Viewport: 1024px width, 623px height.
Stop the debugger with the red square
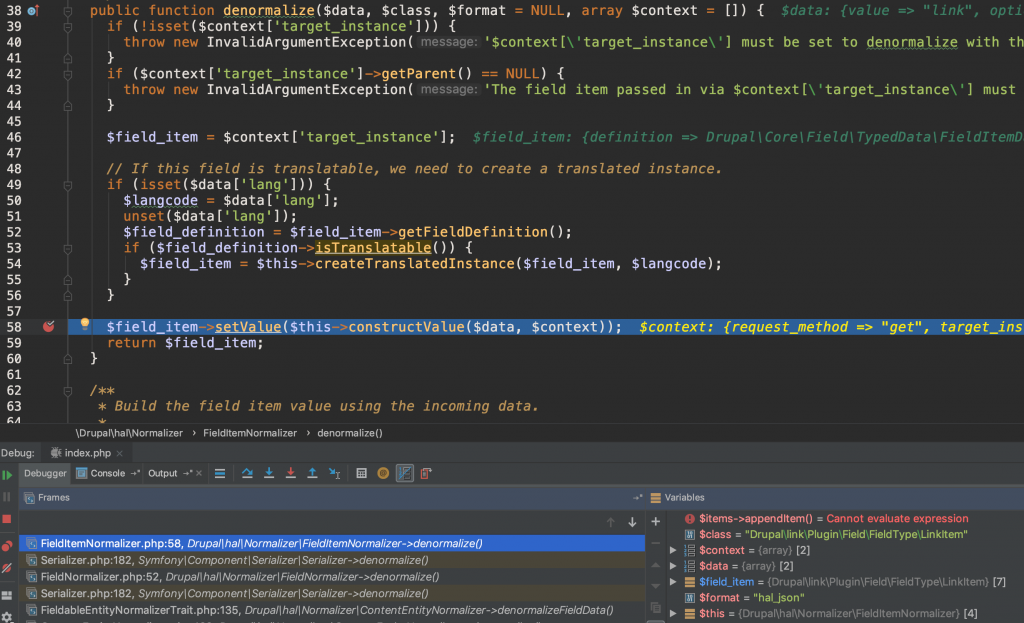tap(8, 519)
